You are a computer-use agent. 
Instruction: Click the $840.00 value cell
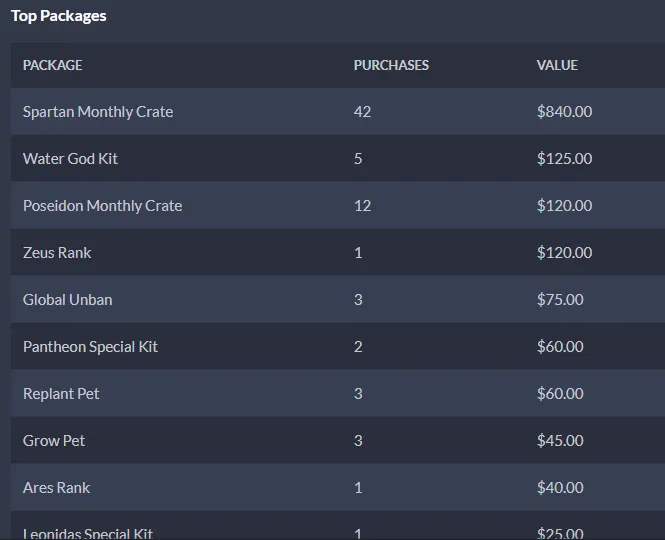tap(564, 112)
